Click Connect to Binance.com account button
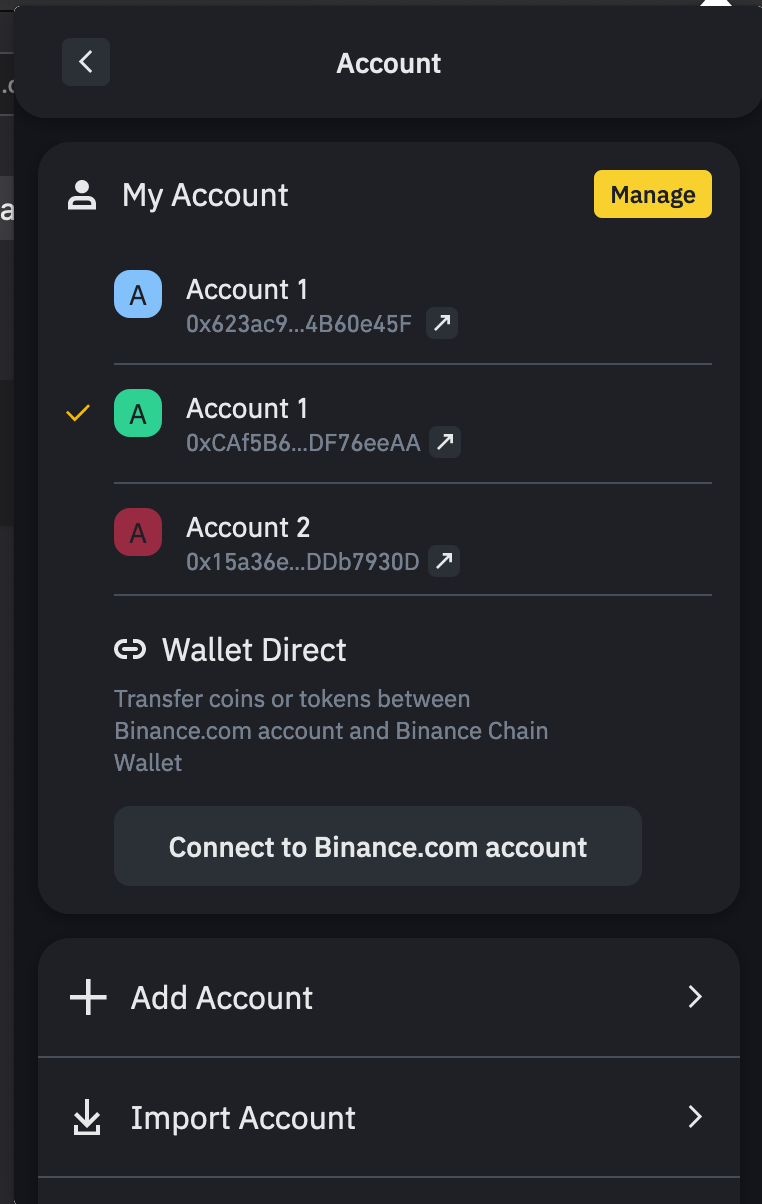762x1204 pixels. (378, 846)
